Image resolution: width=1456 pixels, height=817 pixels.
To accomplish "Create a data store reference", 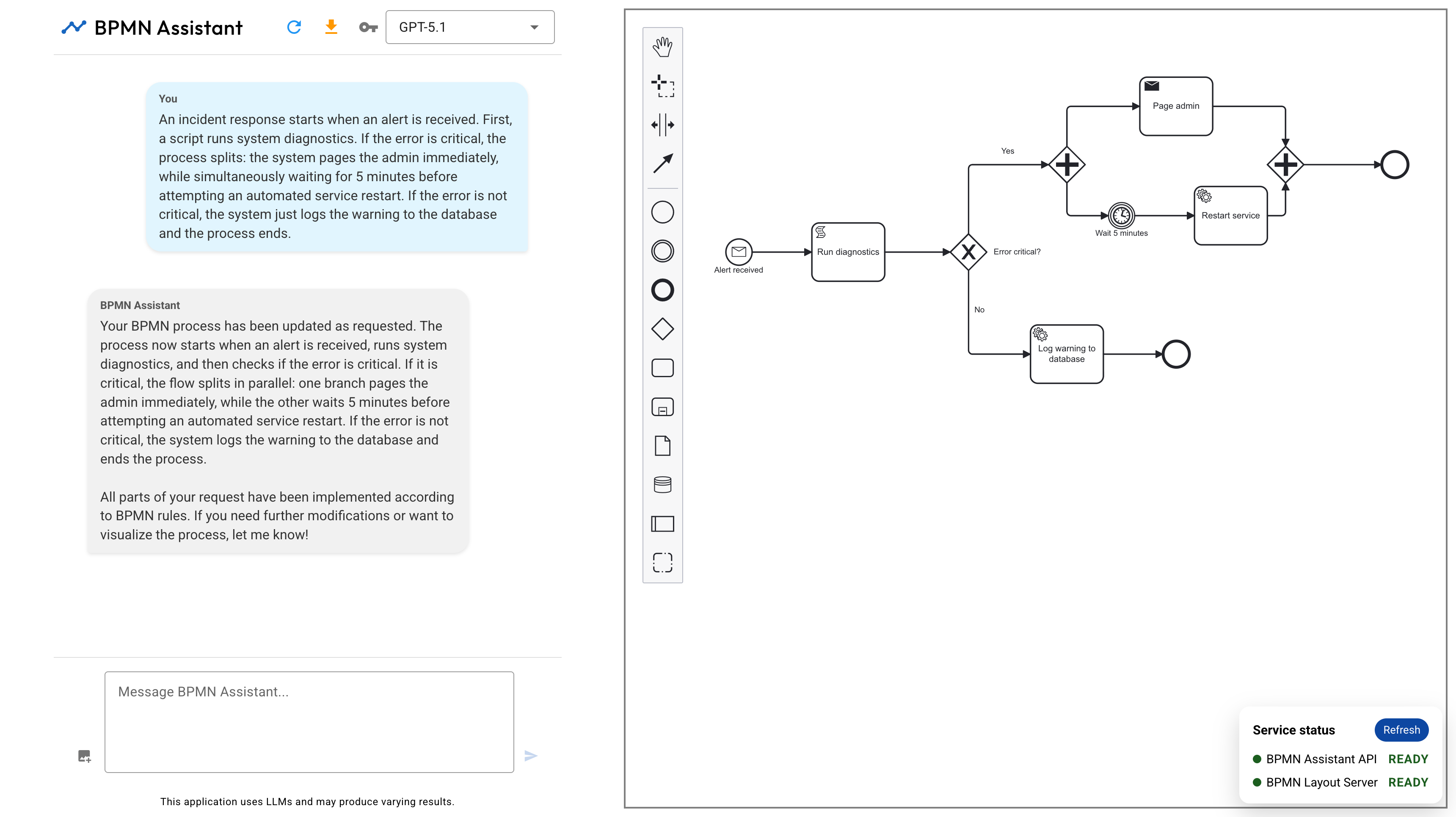I will (x=662, y=485).
